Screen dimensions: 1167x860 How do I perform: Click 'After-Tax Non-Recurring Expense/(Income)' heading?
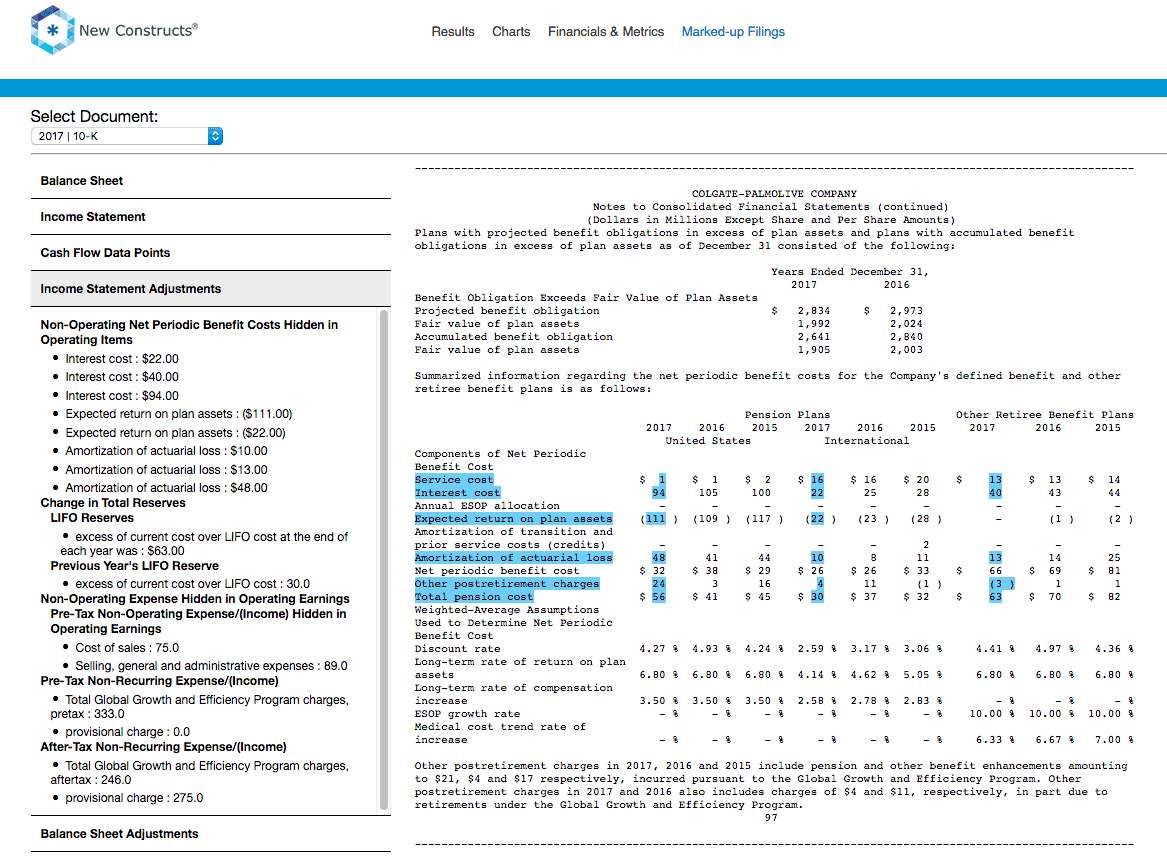pyautogui.click(x=163, y=747)
